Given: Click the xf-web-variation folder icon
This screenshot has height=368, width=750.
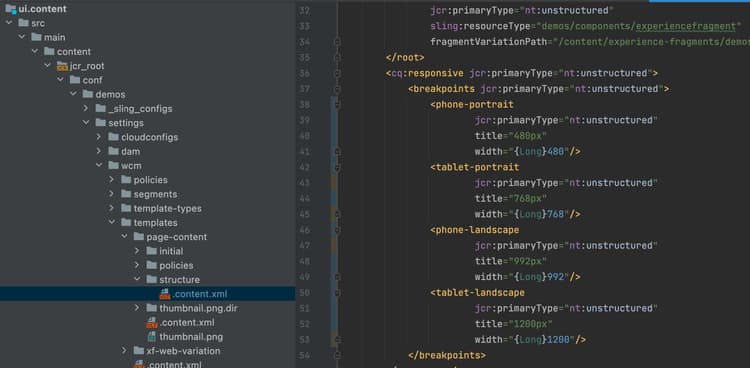Looking at the screenshot, I should point(139,351).
